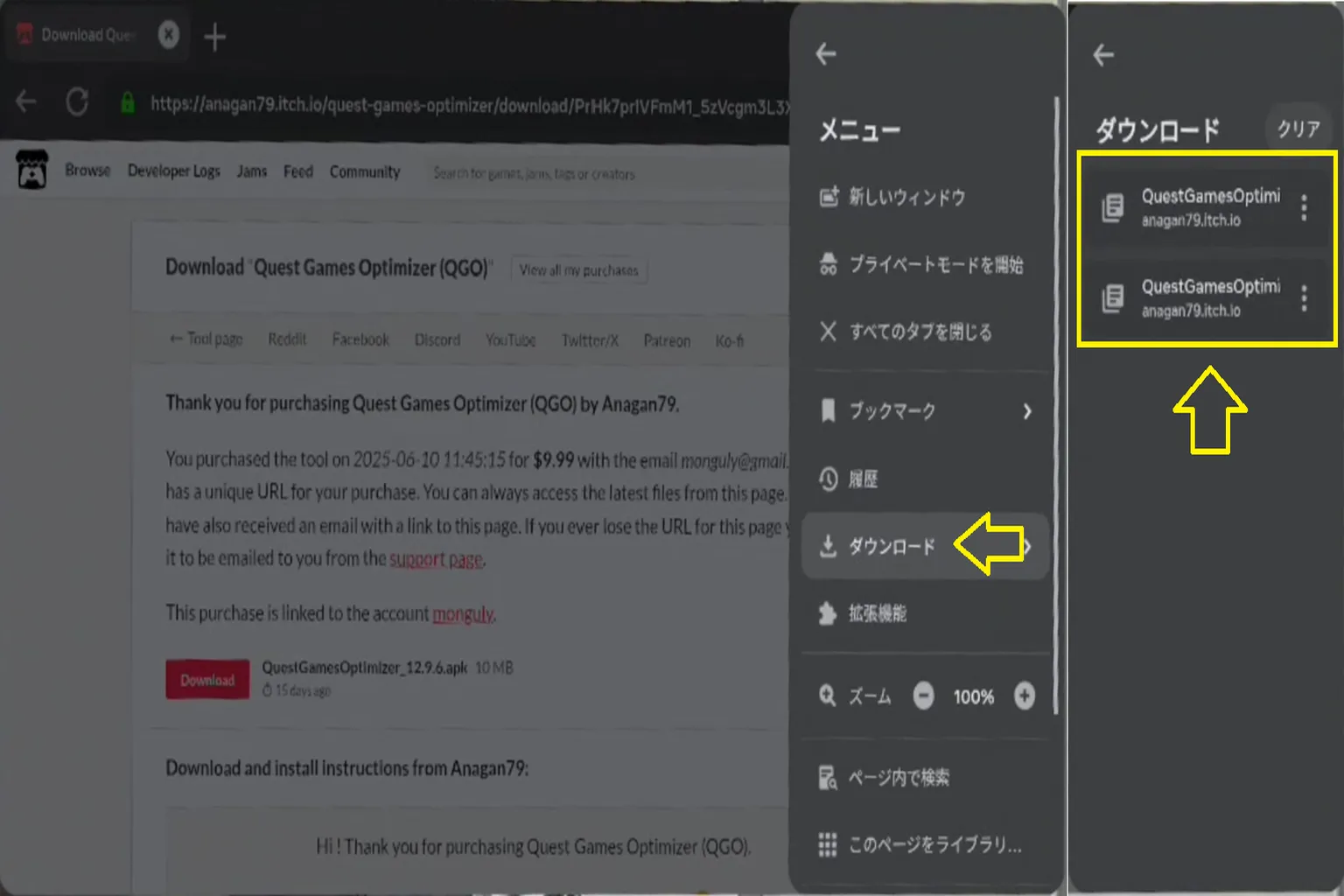1344x896 pixels.
Task: Expand the ブックマーク submenu chevron
Action: point(1027,411)
